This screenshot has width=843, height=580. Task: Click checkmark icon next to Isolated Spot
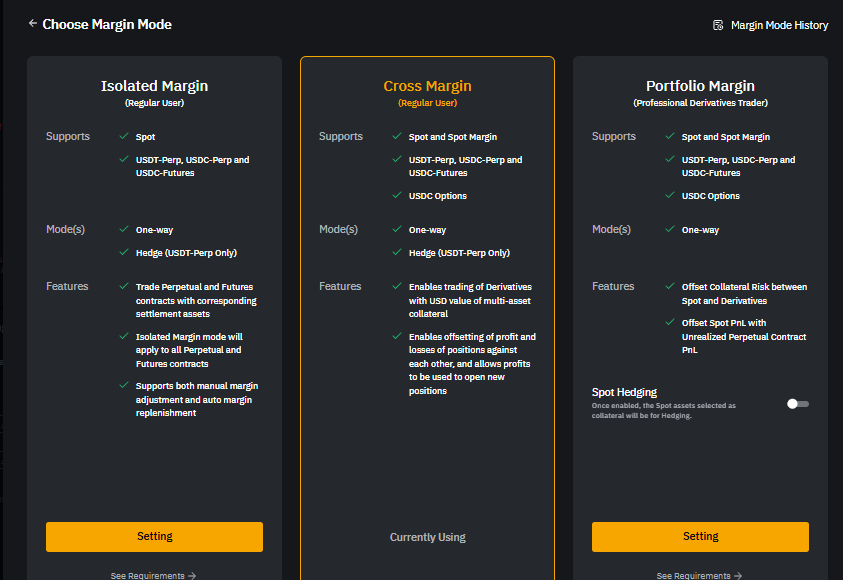click(123, 136)
